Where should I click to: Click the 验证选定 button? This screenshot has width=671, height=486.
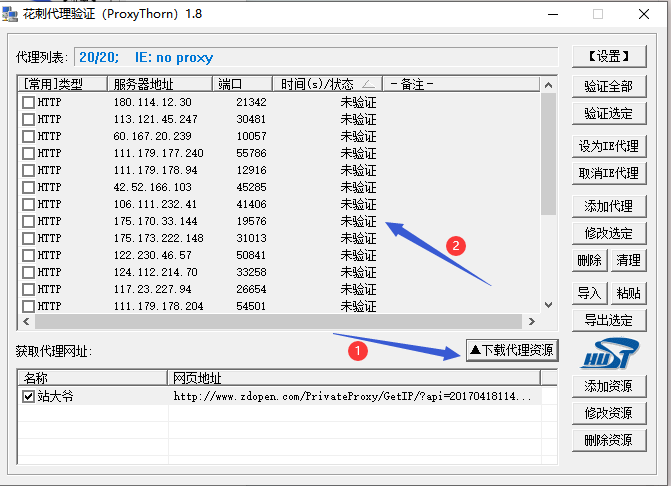(x=608, y=114)
